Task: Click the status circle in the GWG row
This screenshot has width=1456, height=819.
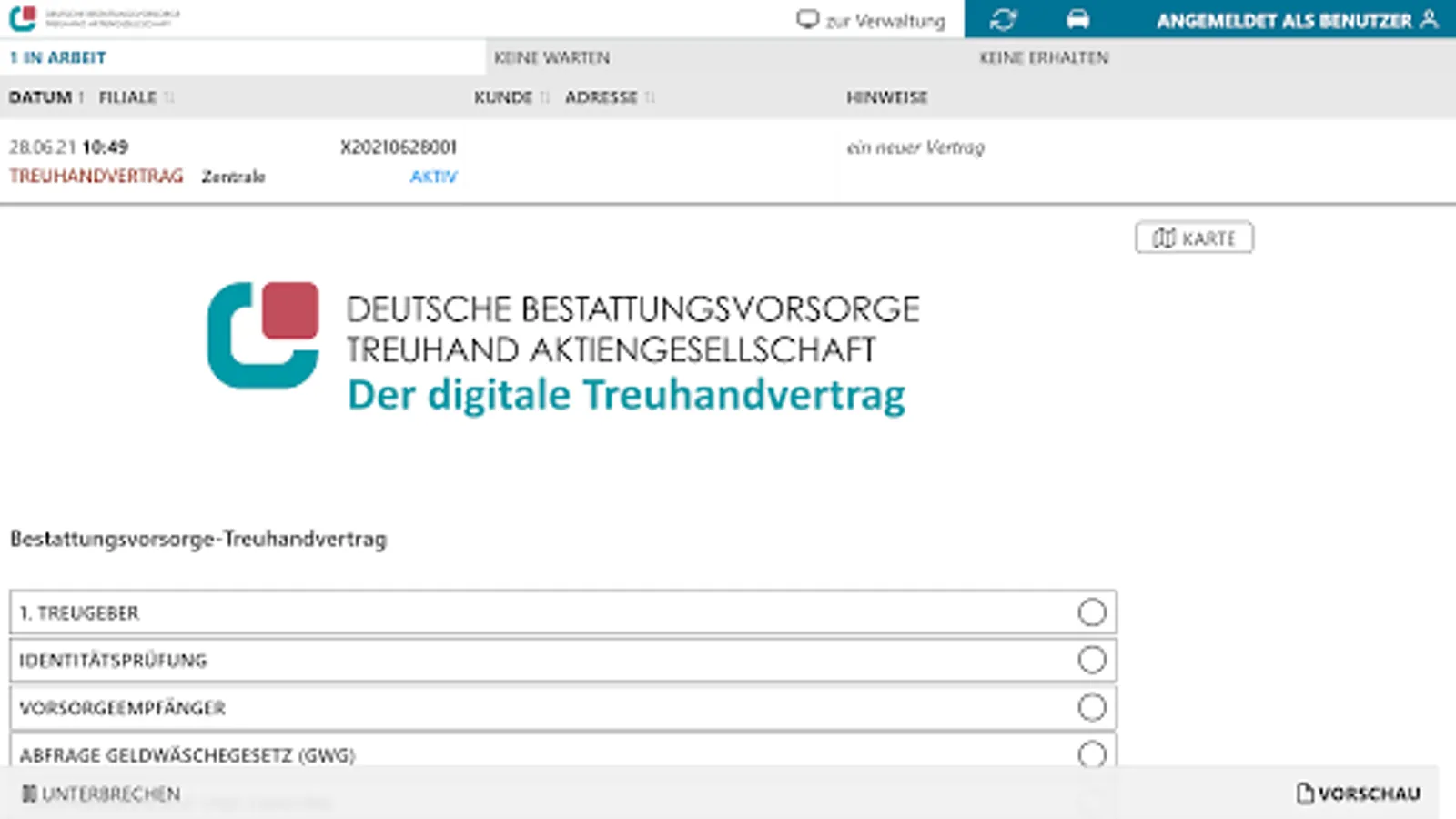Action: [x=1092, y=753]
